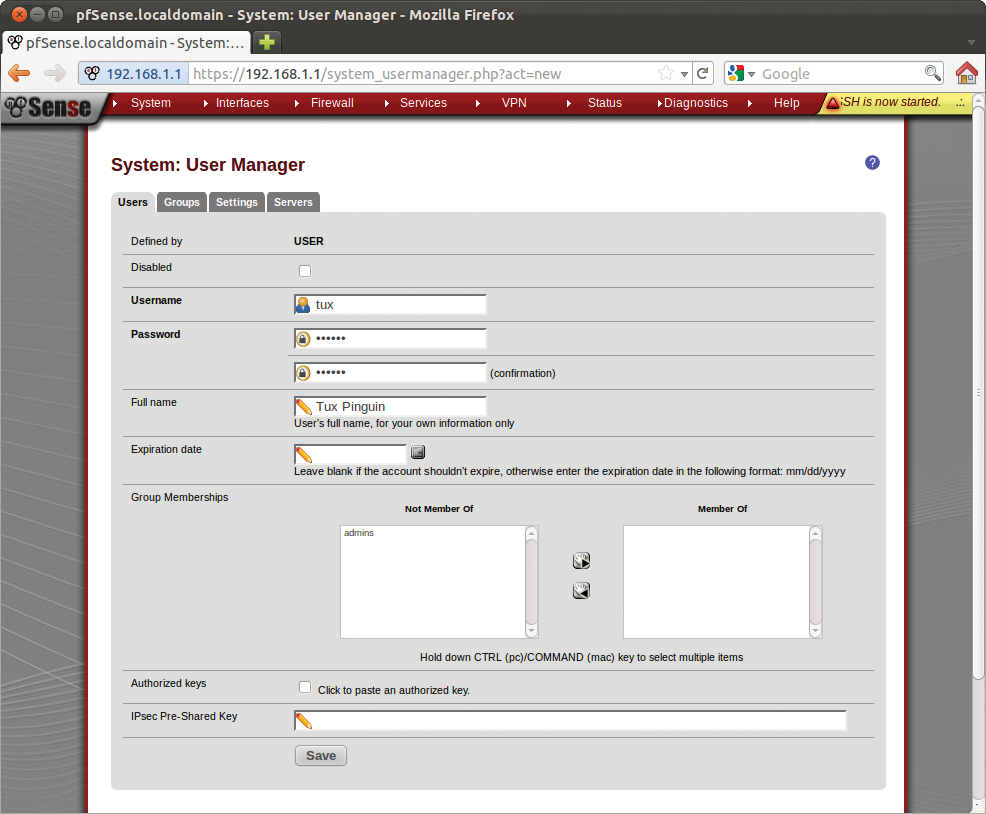The width and height of the screenshot is (986, 814).
Task: Open the Firewall menu
Action: (x=332, y=102)
